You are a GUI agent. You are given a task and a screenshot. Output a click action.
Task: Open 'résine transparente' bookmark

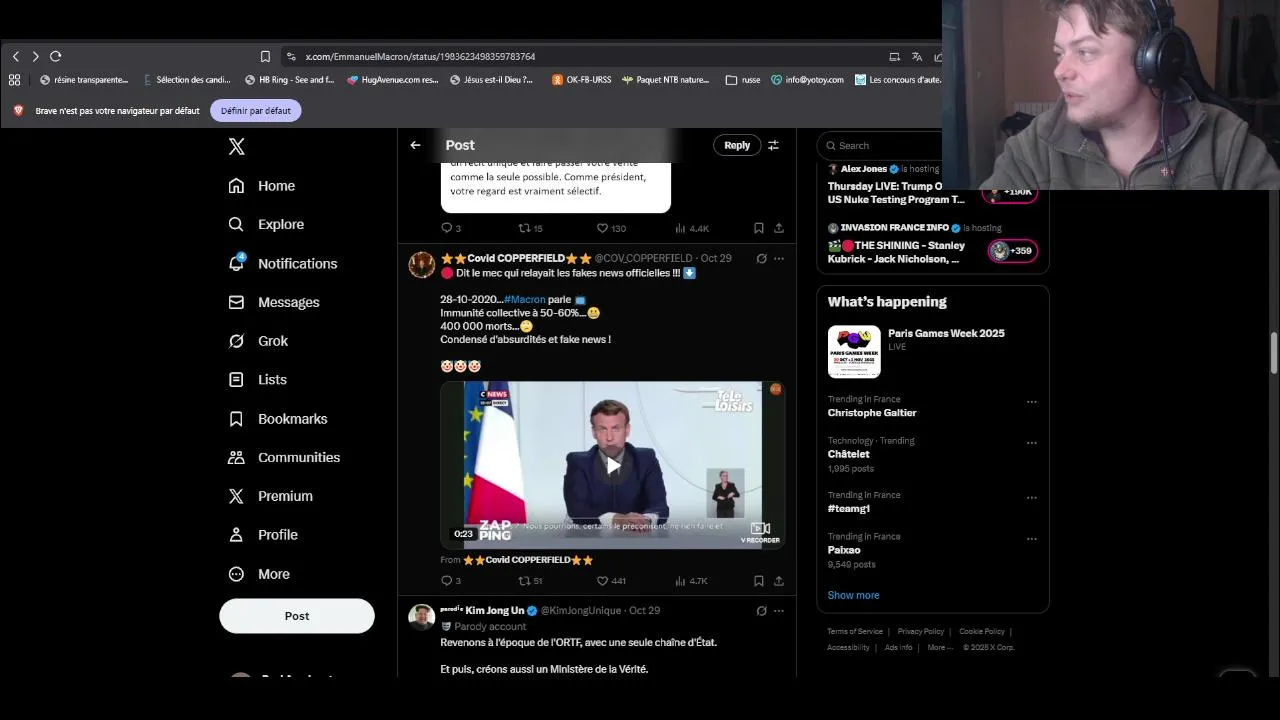pos(84,80)
